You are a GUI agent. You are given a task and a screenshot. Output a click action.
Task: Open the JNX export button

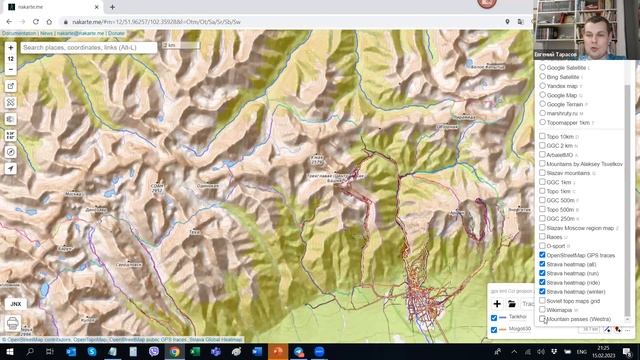click(x=16, y=304)
